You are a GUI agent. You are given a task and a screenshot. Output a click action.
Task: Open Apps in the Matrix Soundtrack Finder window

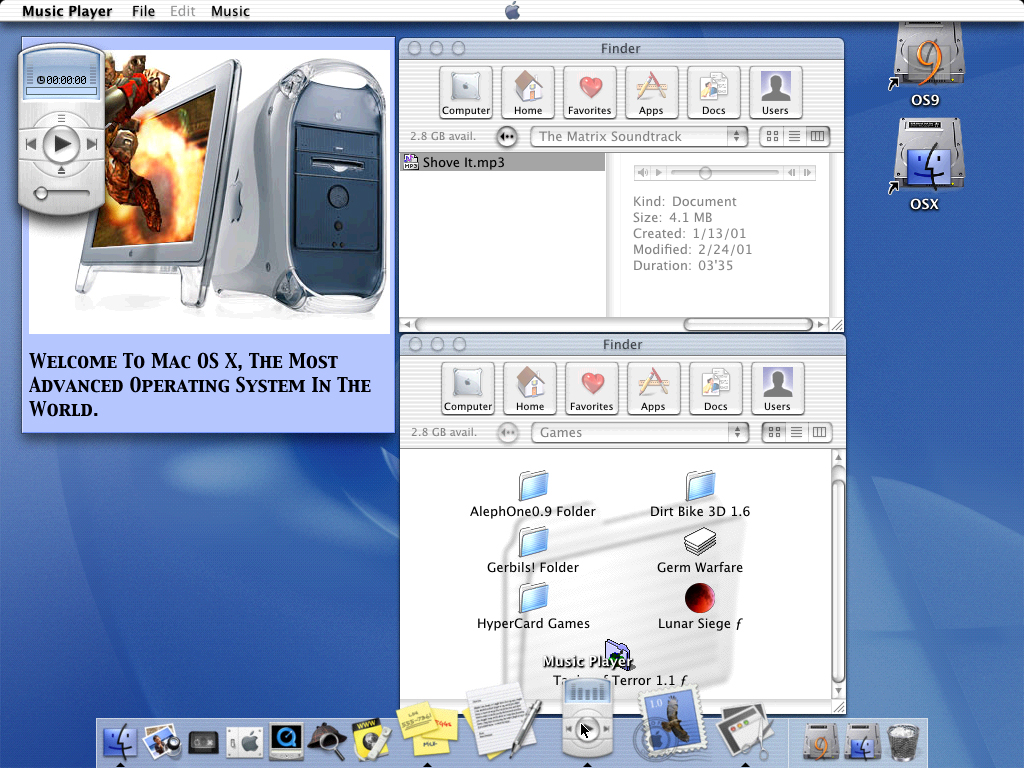point(651,92)
